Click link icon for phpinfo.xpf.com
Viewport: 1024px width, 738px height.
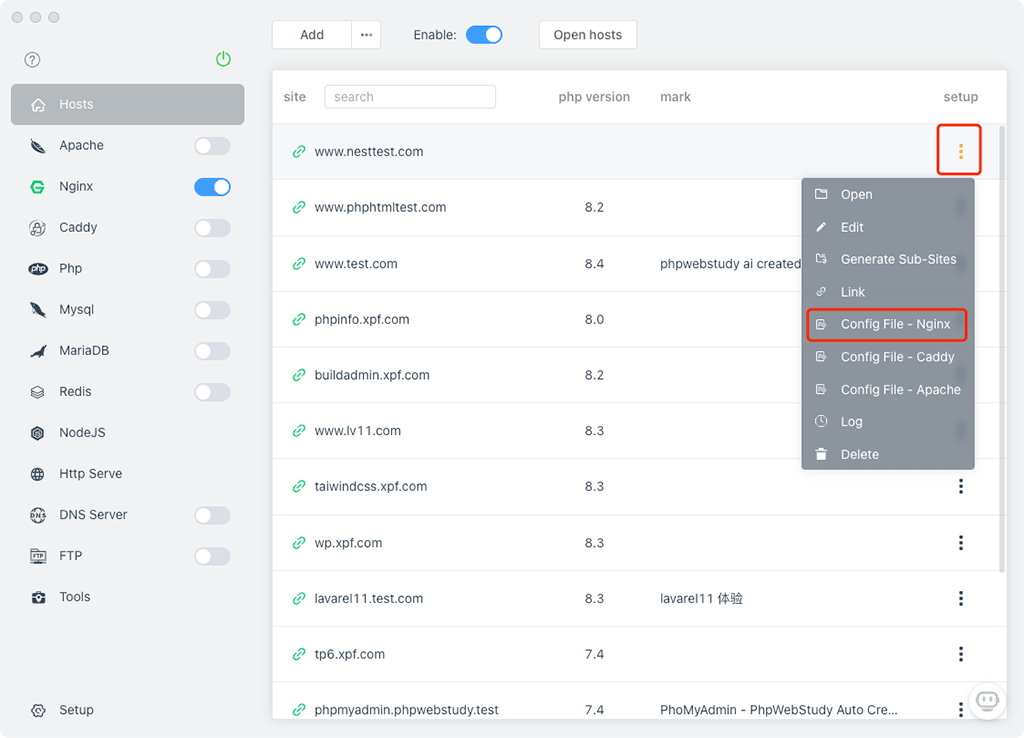tap(299, 319)
